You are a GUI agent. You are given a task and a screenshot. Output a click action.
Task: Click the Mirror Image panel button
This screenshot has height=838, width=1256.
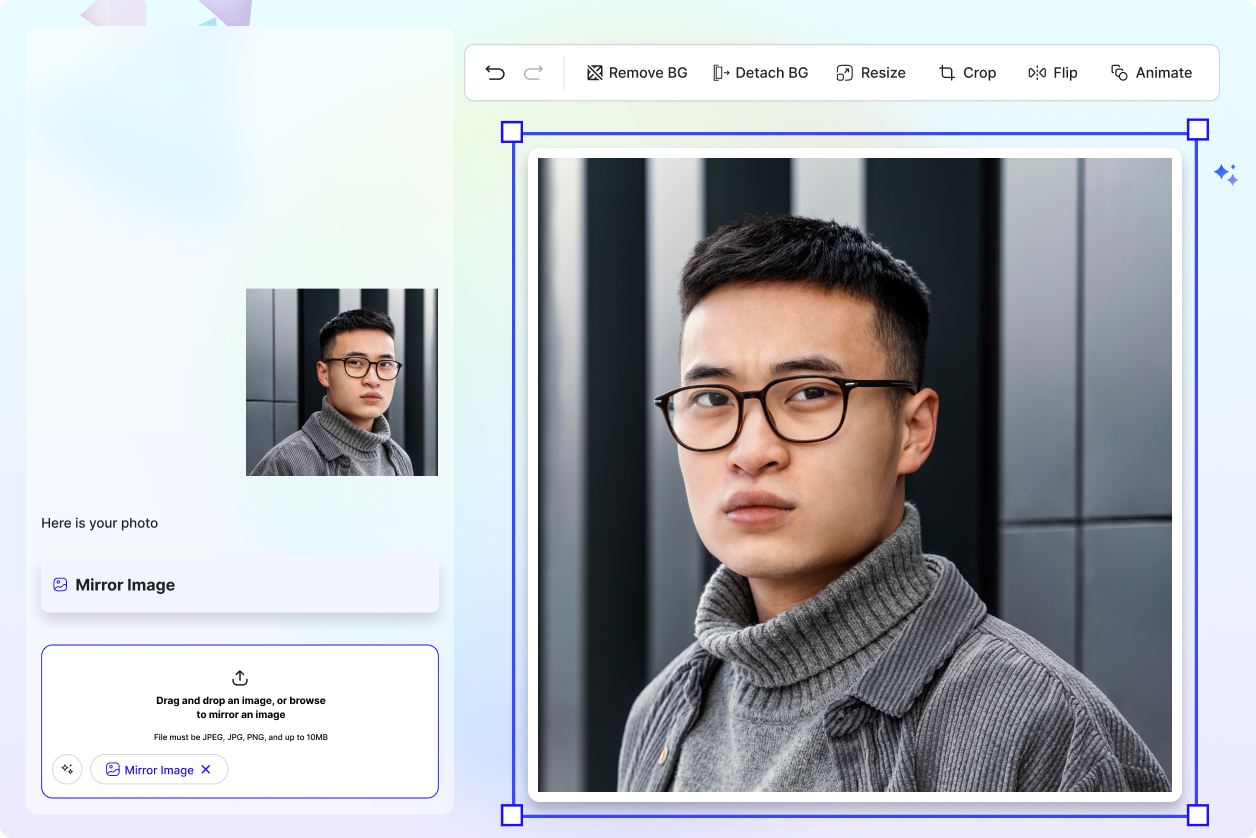coord(240,584)
